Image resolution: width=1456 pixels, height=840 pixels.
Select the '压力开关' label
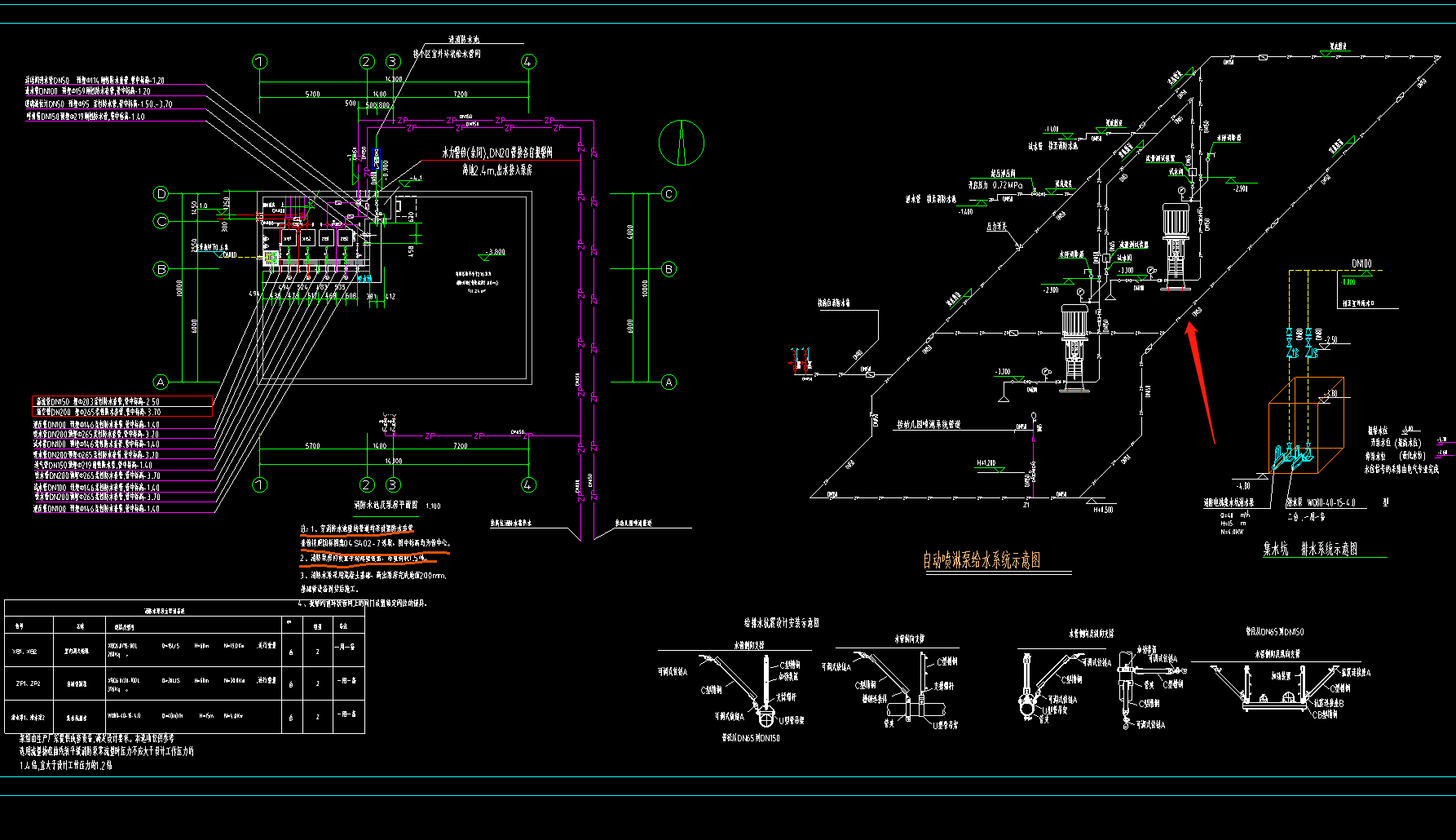point(996,227)
